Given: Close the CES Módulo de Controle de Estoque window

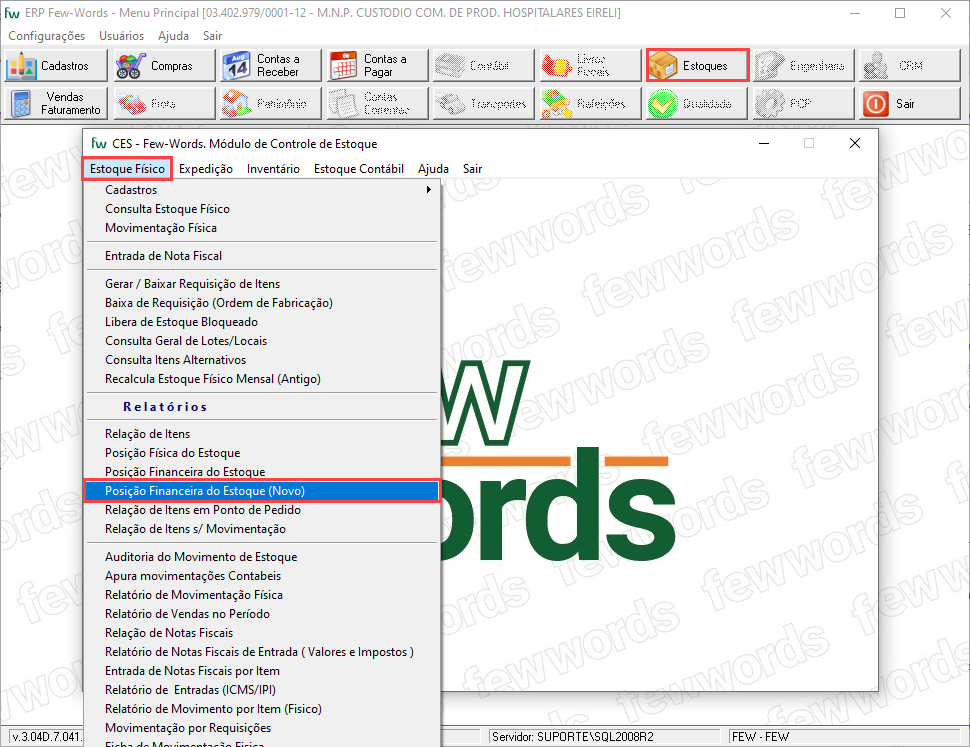Looking at the screenshot, I should click(x=855, y=143).
